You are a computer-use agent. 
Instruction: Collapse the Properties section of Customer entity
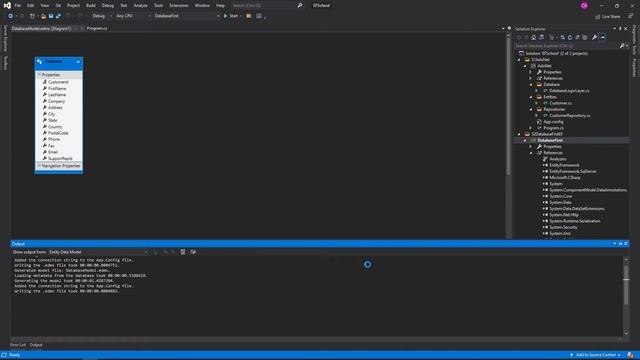point(39,75)
